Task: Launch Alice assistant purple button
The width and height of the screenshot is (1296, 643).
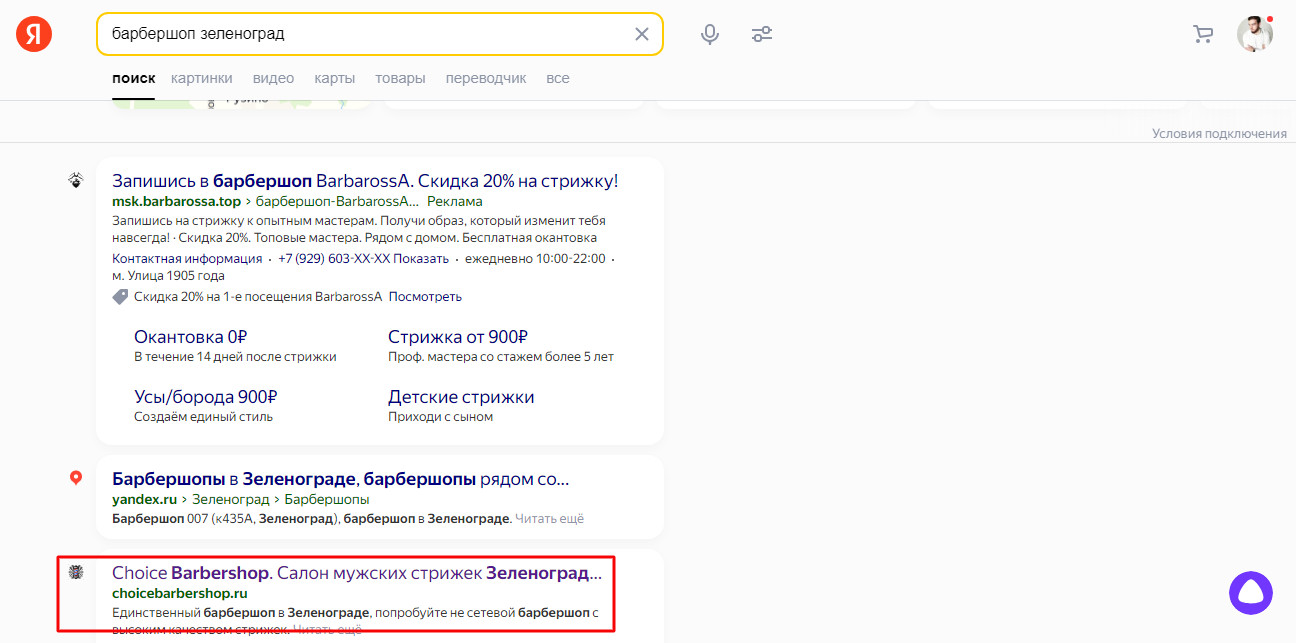Action: point(1250,593)
